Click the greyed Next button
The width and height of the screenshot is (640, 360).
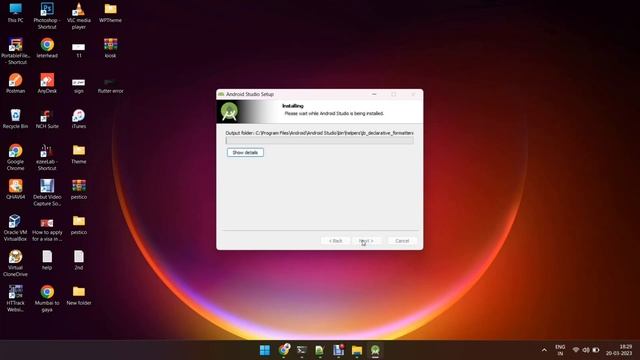366,241
